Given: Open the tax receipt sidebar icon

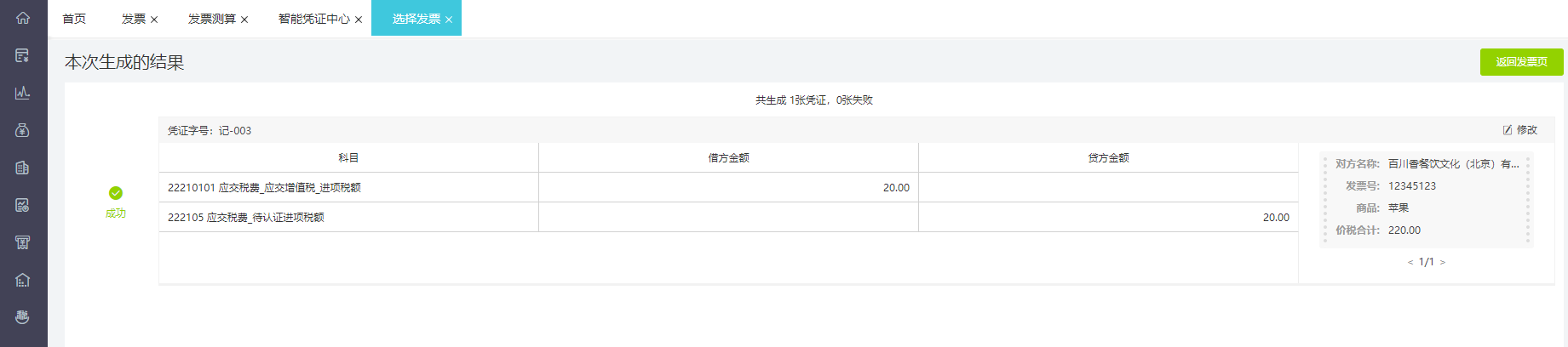Looking at the screenshot, I should pos(23,242).
